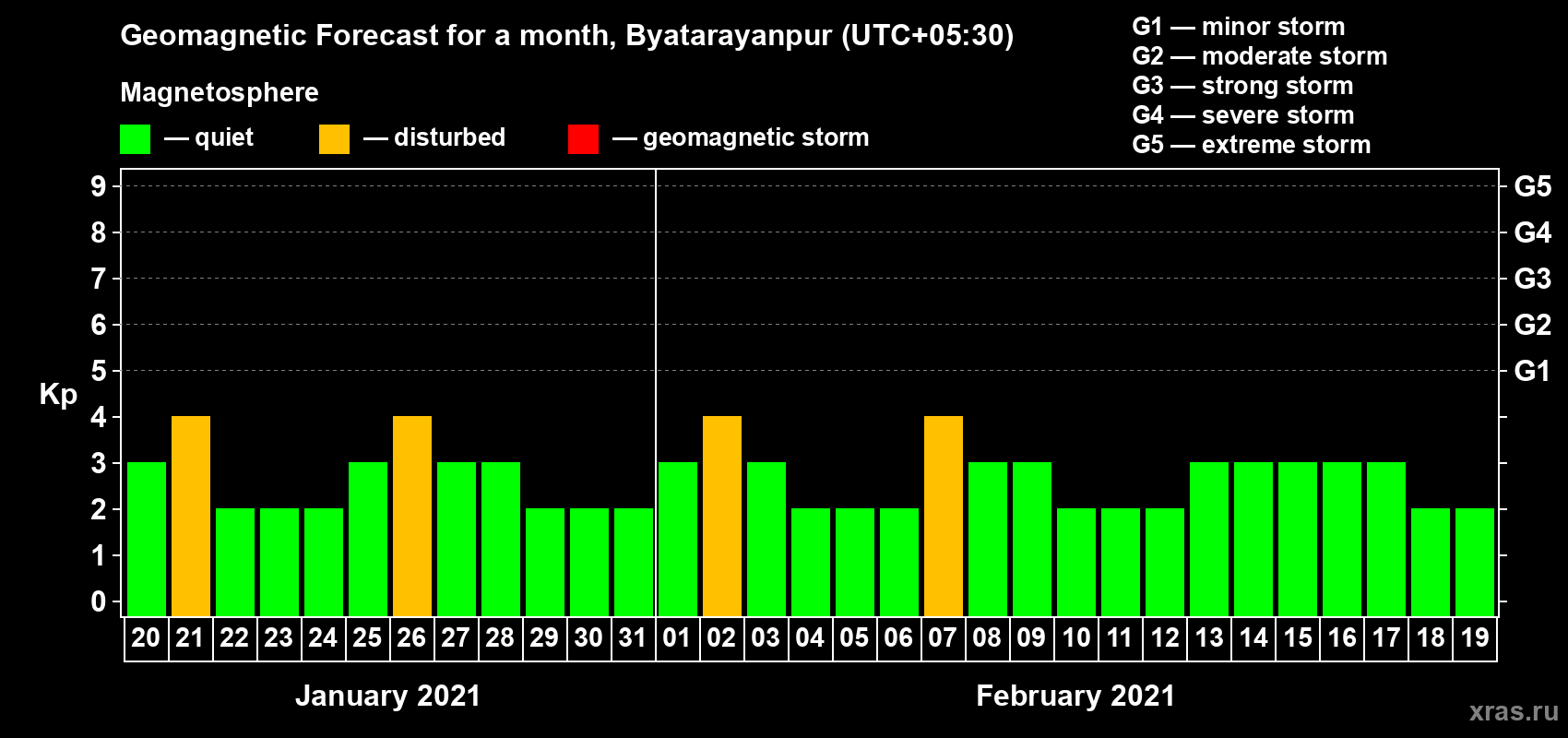The width and height of the screenshot is (1568, 738).
Task: Click the date label 21
Action: point(190,637)
